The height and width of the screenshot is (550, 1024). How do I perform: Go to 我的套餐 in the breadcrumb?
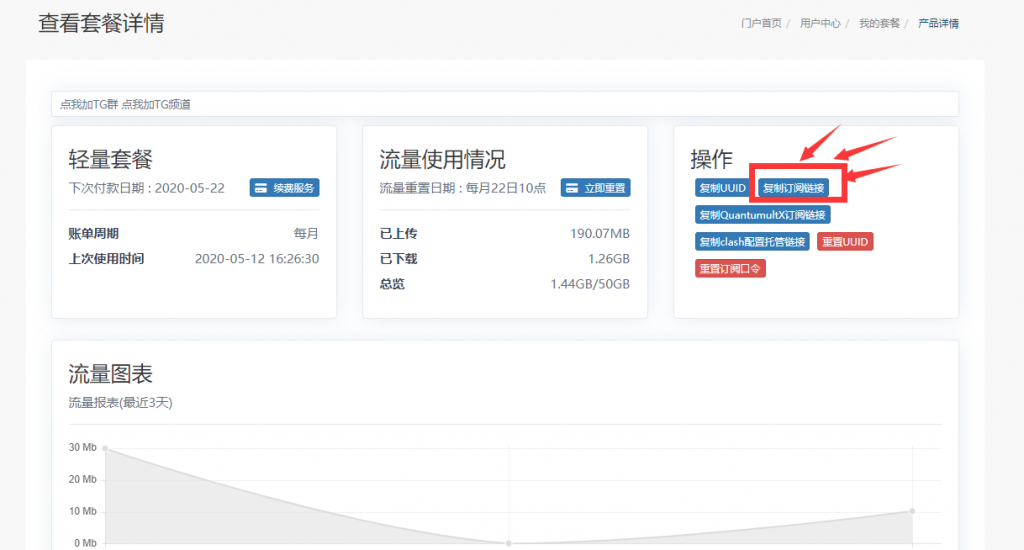pyautogui.click(x=879, y=24)
